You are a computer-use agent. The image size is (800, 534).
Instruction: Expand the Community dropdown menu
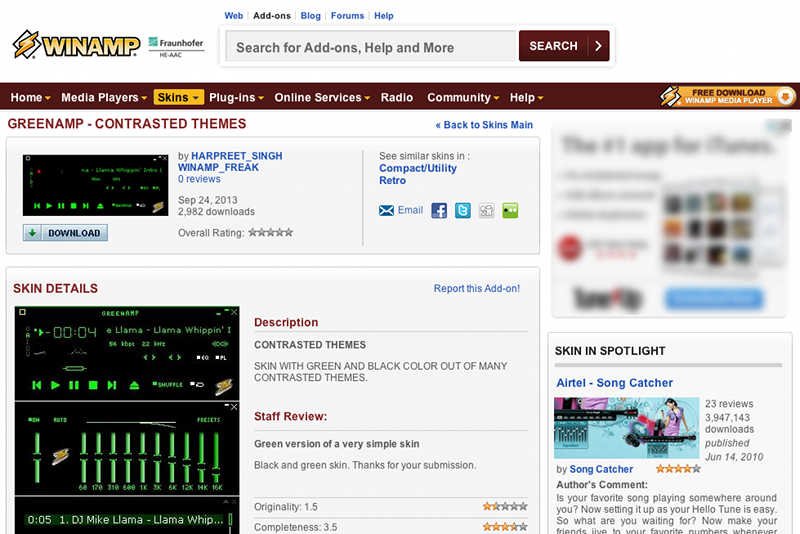[463, 98]
